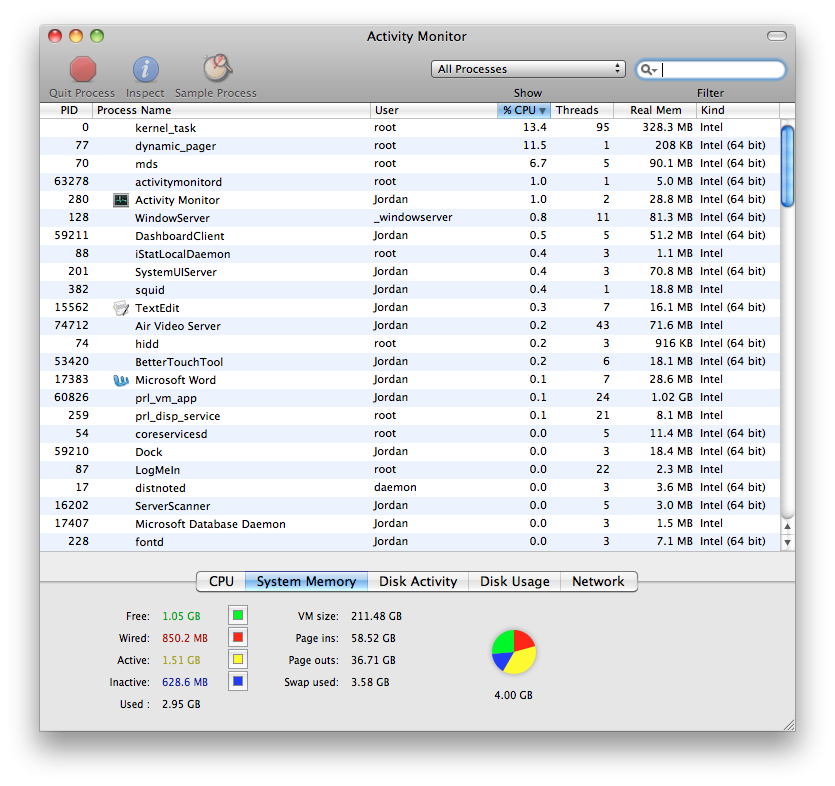
Task: Select the Microsoft Database Daemon process
Action: point(410,524)
